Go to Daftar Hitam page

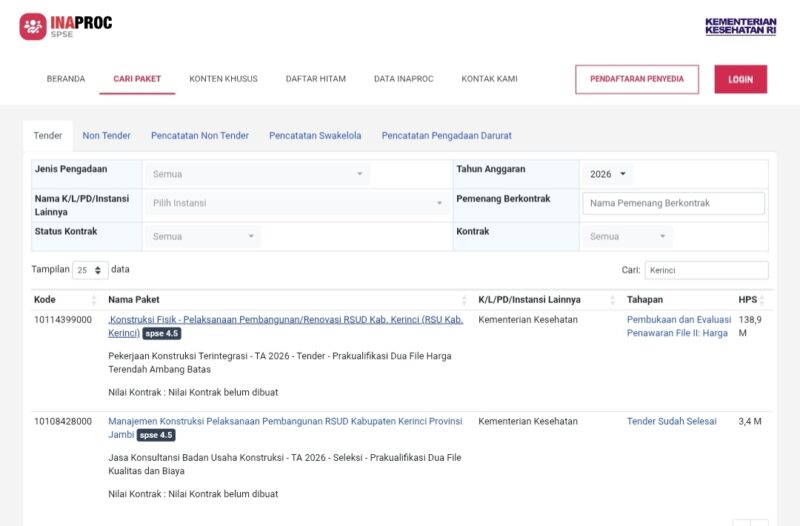click(x=316, y=79)
